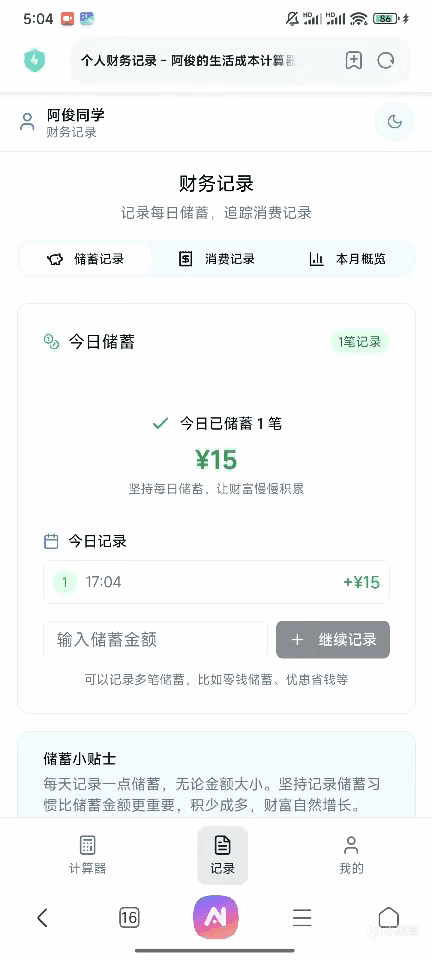Tap the central AI assistant button
The width and height of the screenshot is (432, 960).
point(216,917)
